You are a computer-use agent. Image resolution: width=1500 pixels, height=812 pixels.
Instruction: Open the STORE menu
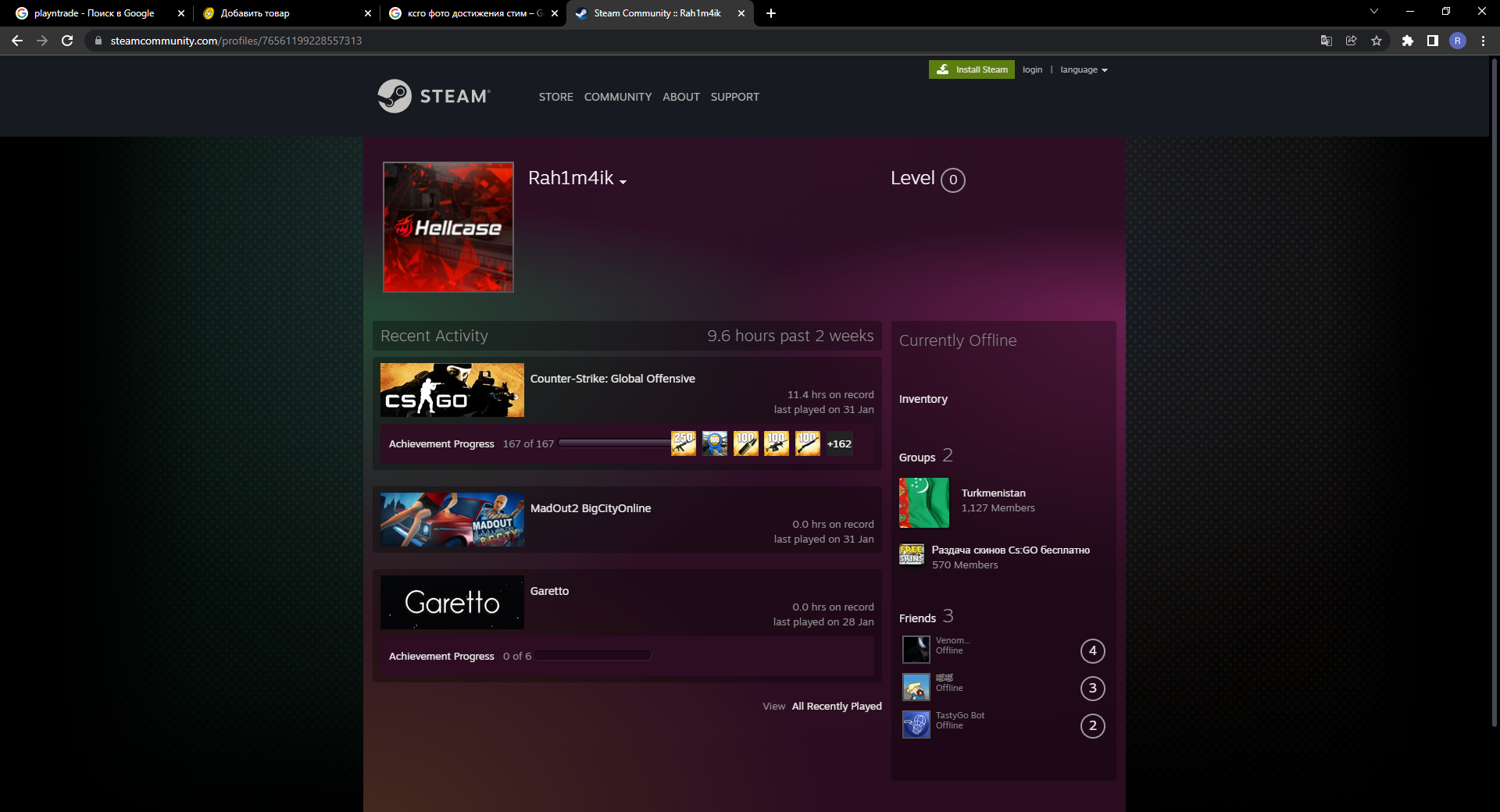point(555,97)
